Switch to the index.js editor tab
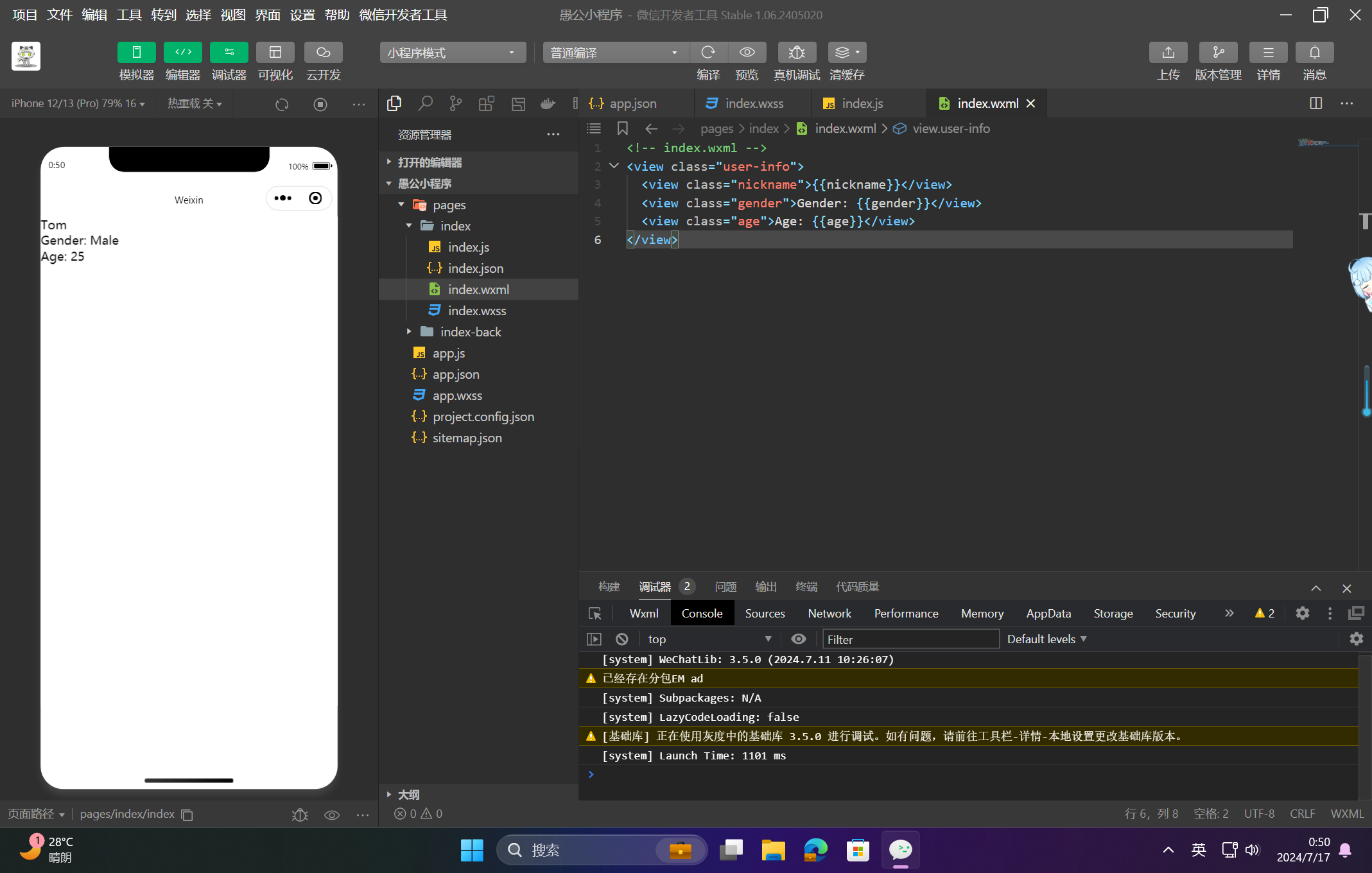 point(862,103)
